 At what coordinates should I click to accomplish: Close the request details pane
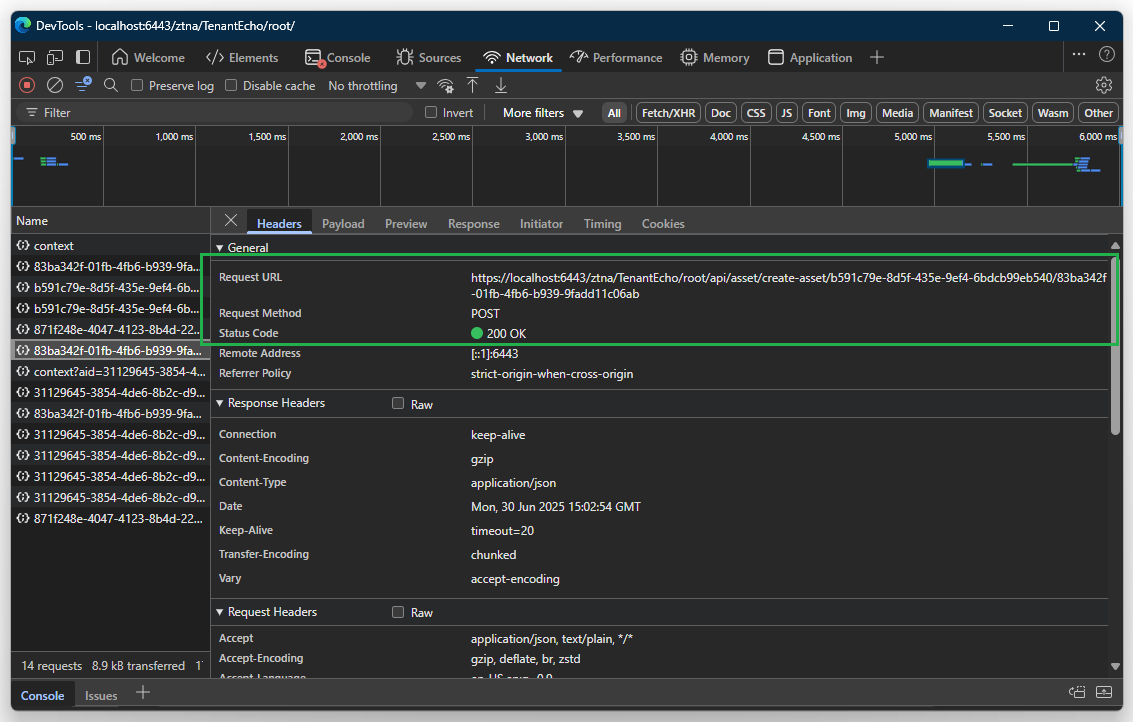coord(231,221)
